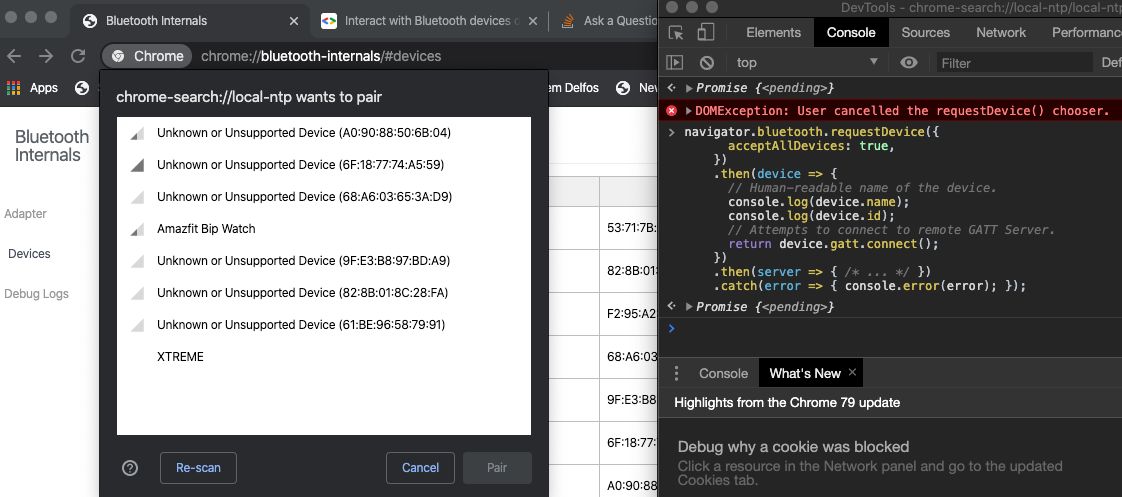Toggle the DevTools device toolbar icon
Viewport: 1122px width, 497px height.
pos(706,32)
